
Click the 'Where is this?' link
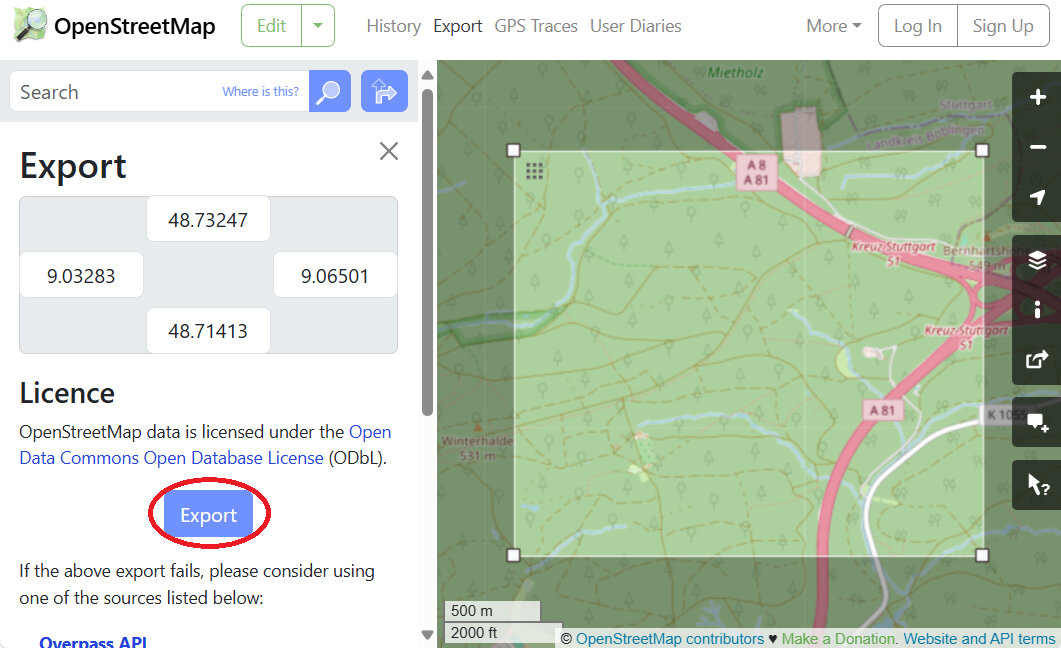coord(260,92)
